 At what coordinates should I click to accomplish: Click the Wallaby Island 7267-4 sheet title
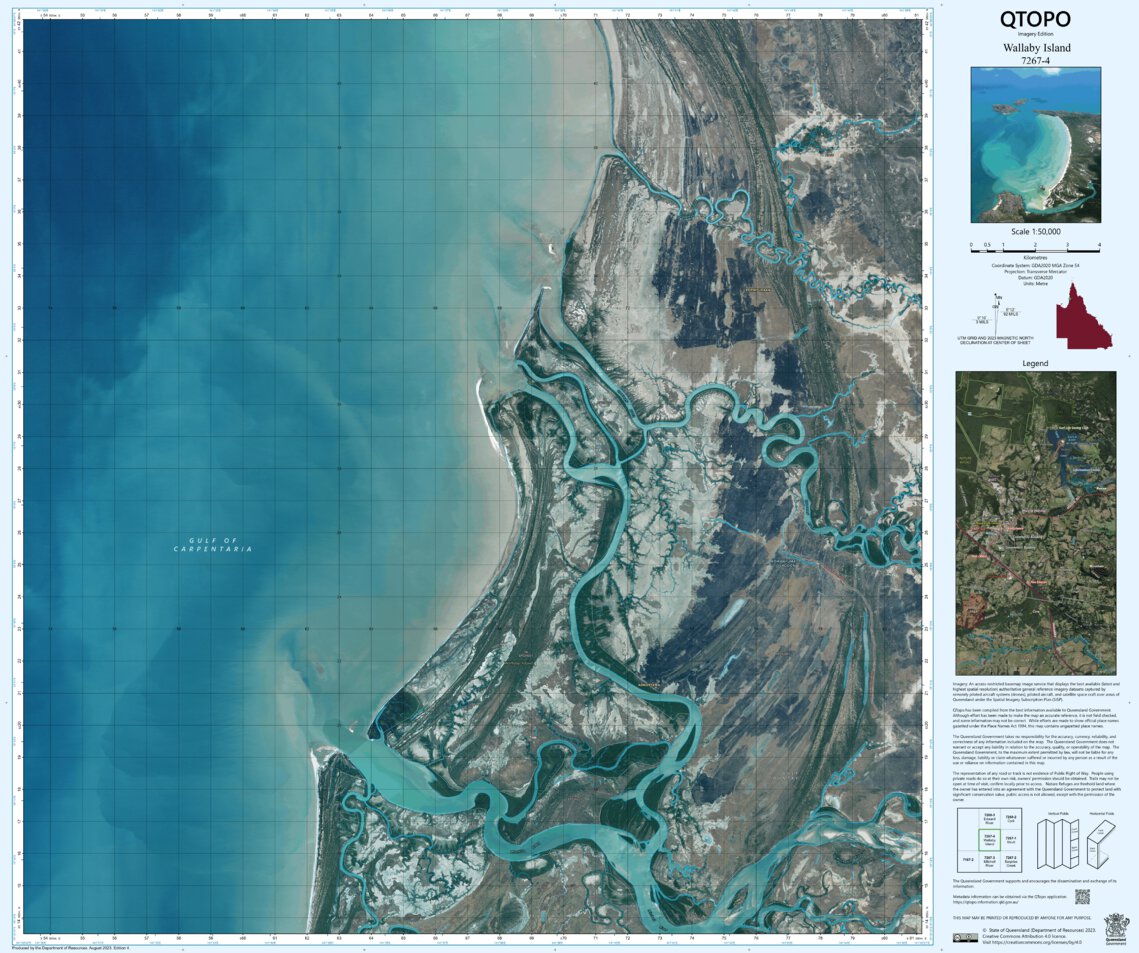(1035, 48)
